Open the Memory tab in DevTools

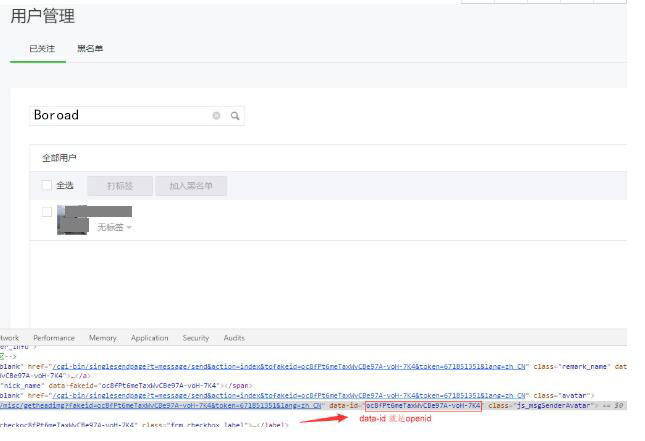point(102,339)
